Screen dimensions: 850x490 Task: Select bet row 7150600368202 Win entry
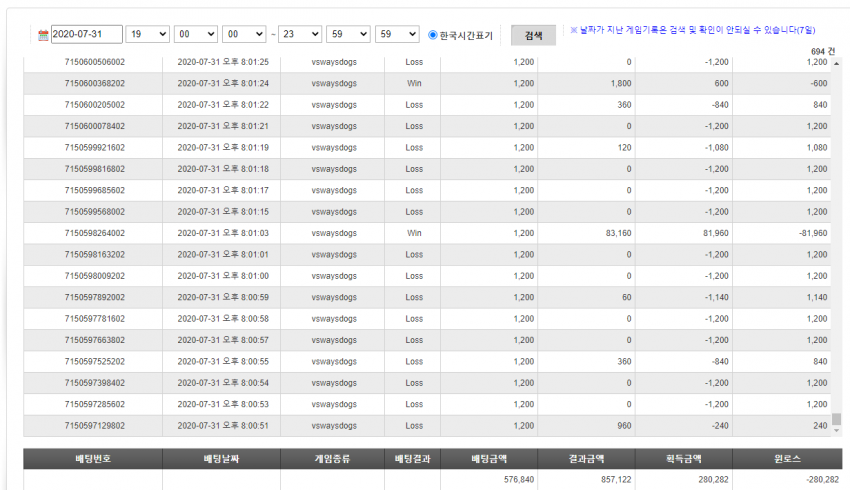(427, 83)
